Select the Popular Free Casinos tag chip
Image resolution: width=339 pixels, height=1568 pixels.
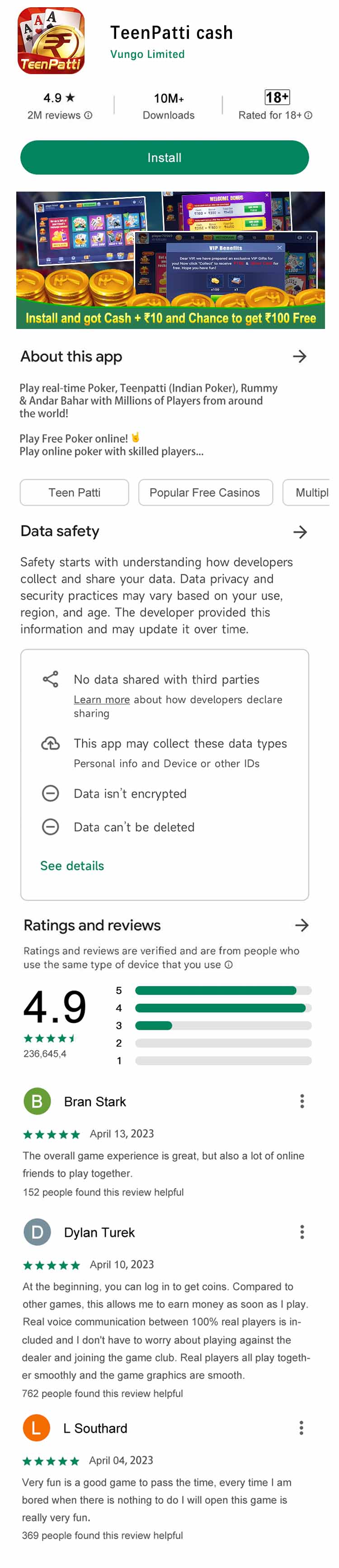pos(205,493)
